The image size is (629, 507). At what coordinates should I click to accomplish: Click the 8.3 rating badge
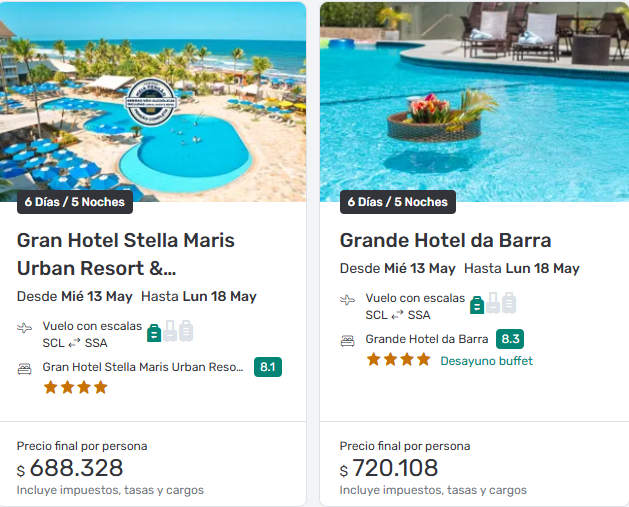click(510, 339)
